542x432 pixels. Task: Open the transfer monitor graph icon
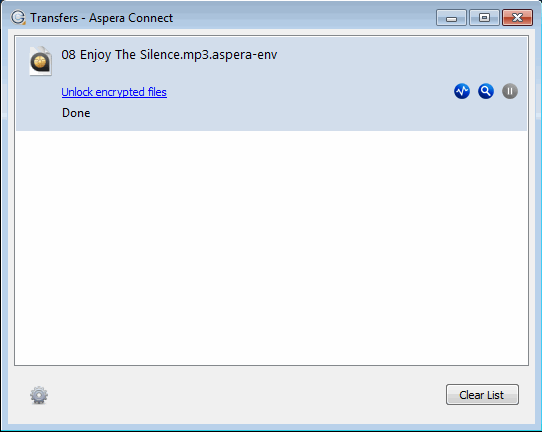point(462,92)
